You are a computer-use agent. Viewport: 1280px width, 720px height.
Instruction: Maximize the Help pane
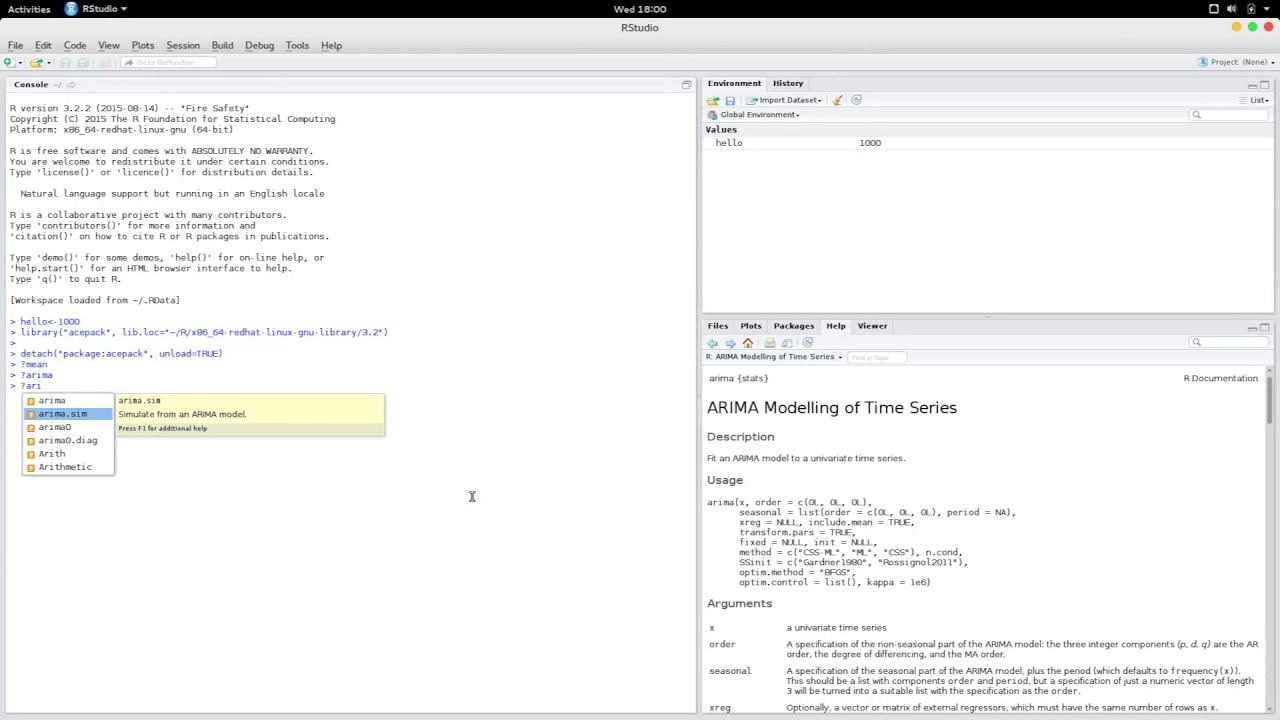click(x=1265, y=327)
